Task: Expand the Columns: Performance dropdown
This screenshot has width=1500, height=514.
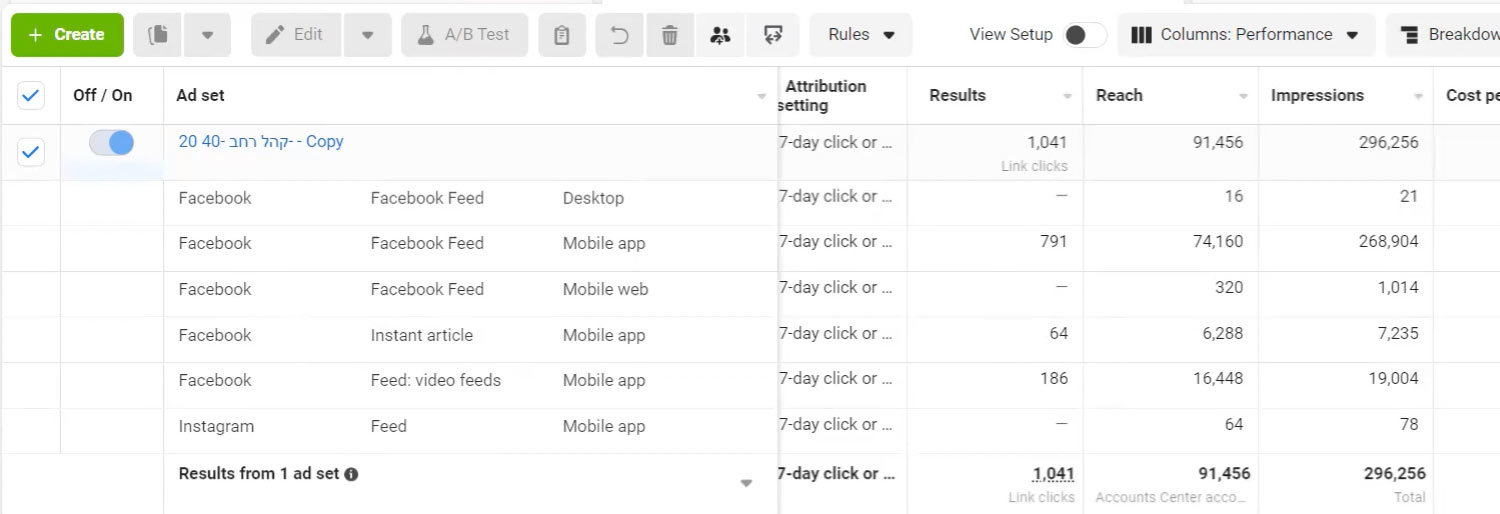Action: [1245, 35]
